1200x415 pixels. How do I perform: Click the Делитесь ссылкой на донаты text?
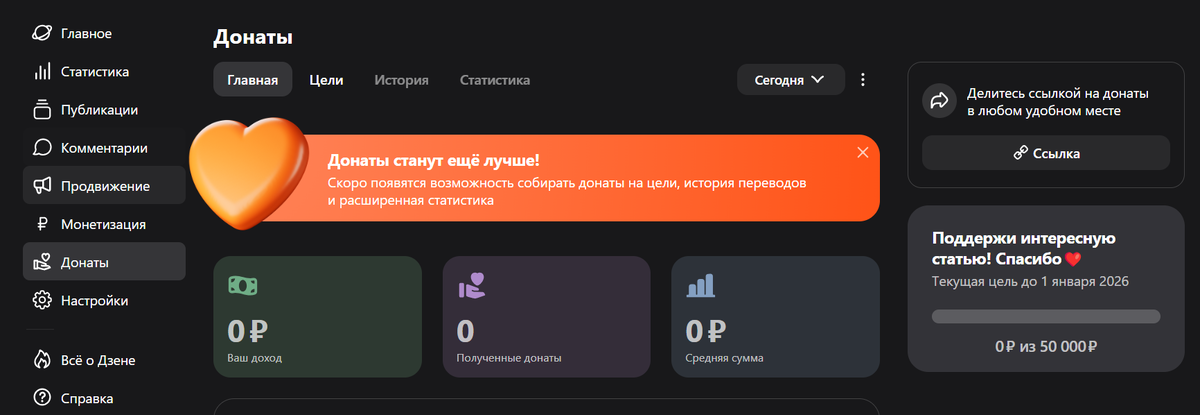pyautogui.click(x=1058, y=102)
